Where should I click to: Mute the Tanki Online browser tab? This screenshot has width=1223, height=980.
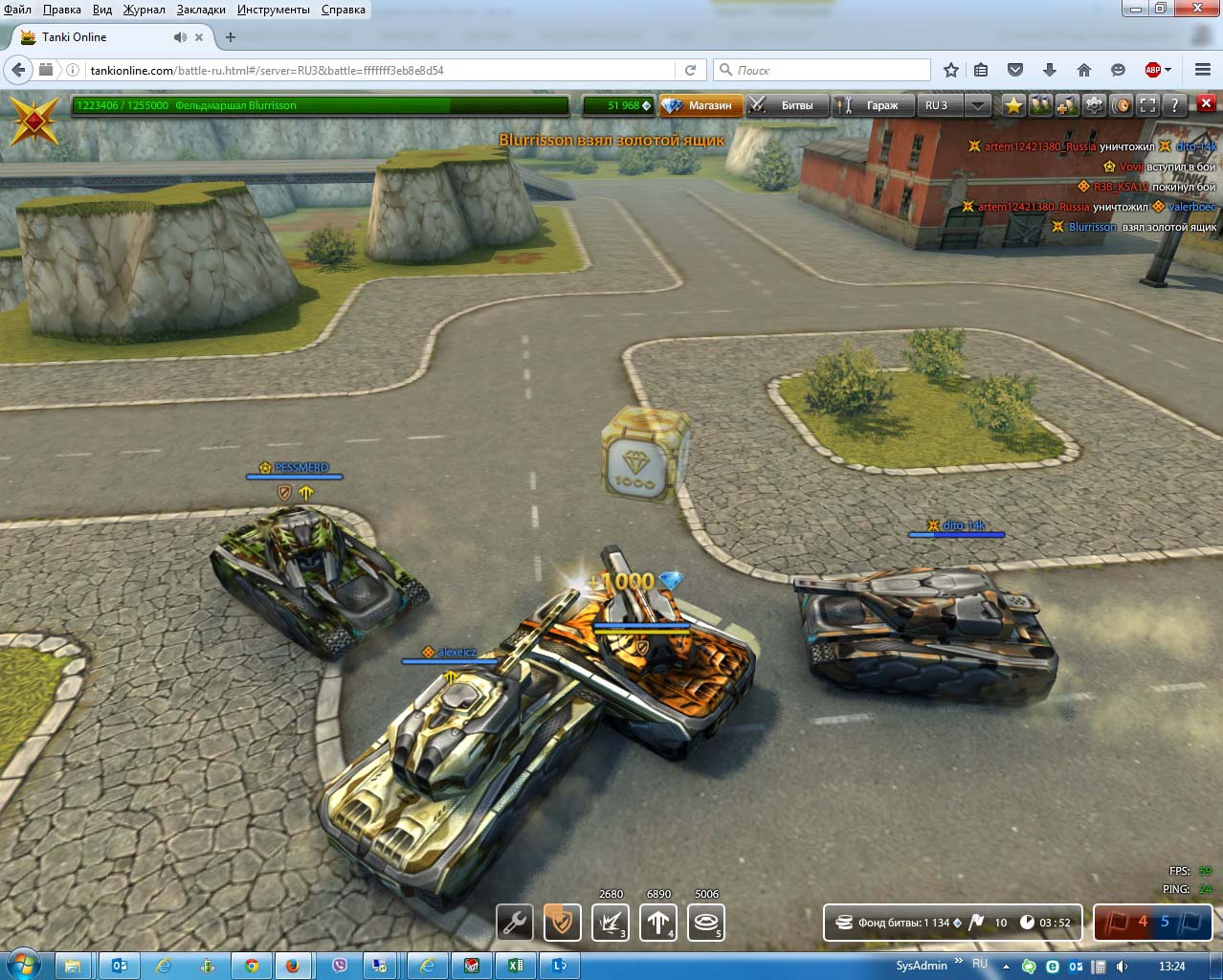(x=179, y=37)
